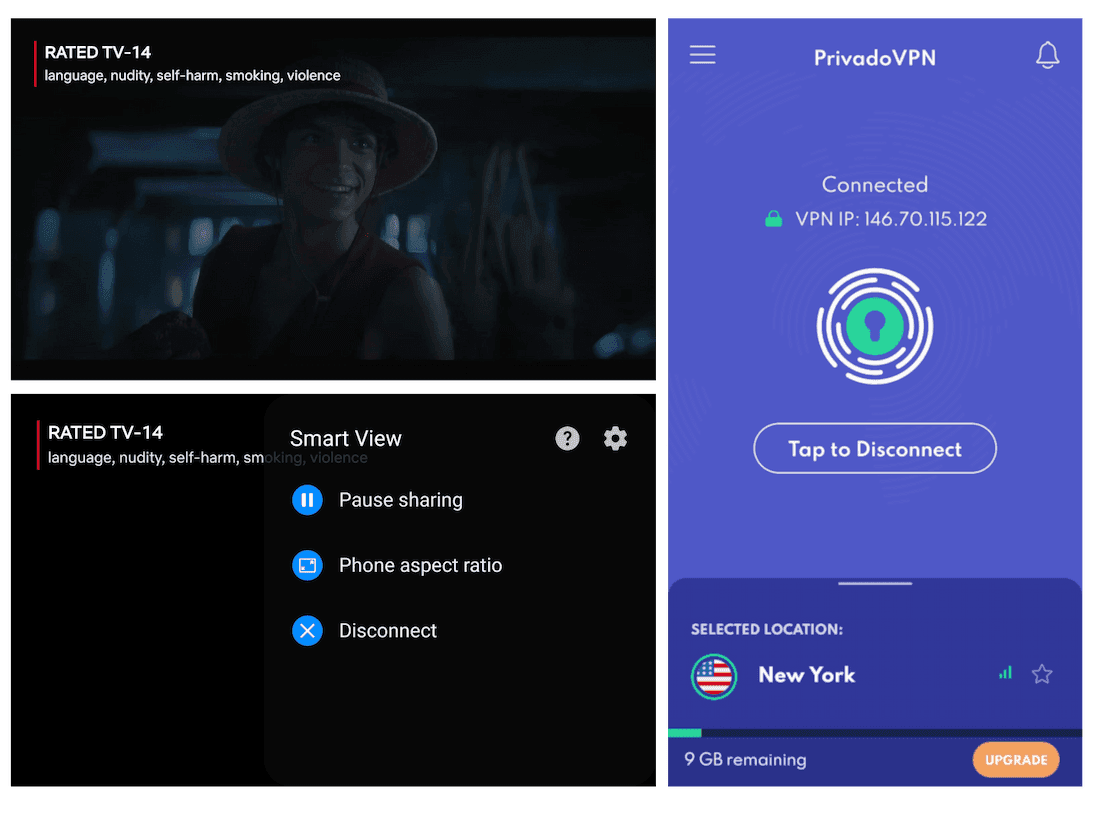This screenshot has width=1100, height=815.
Task: Select the Phone aspect ratio option text
Action: (420, 565)
